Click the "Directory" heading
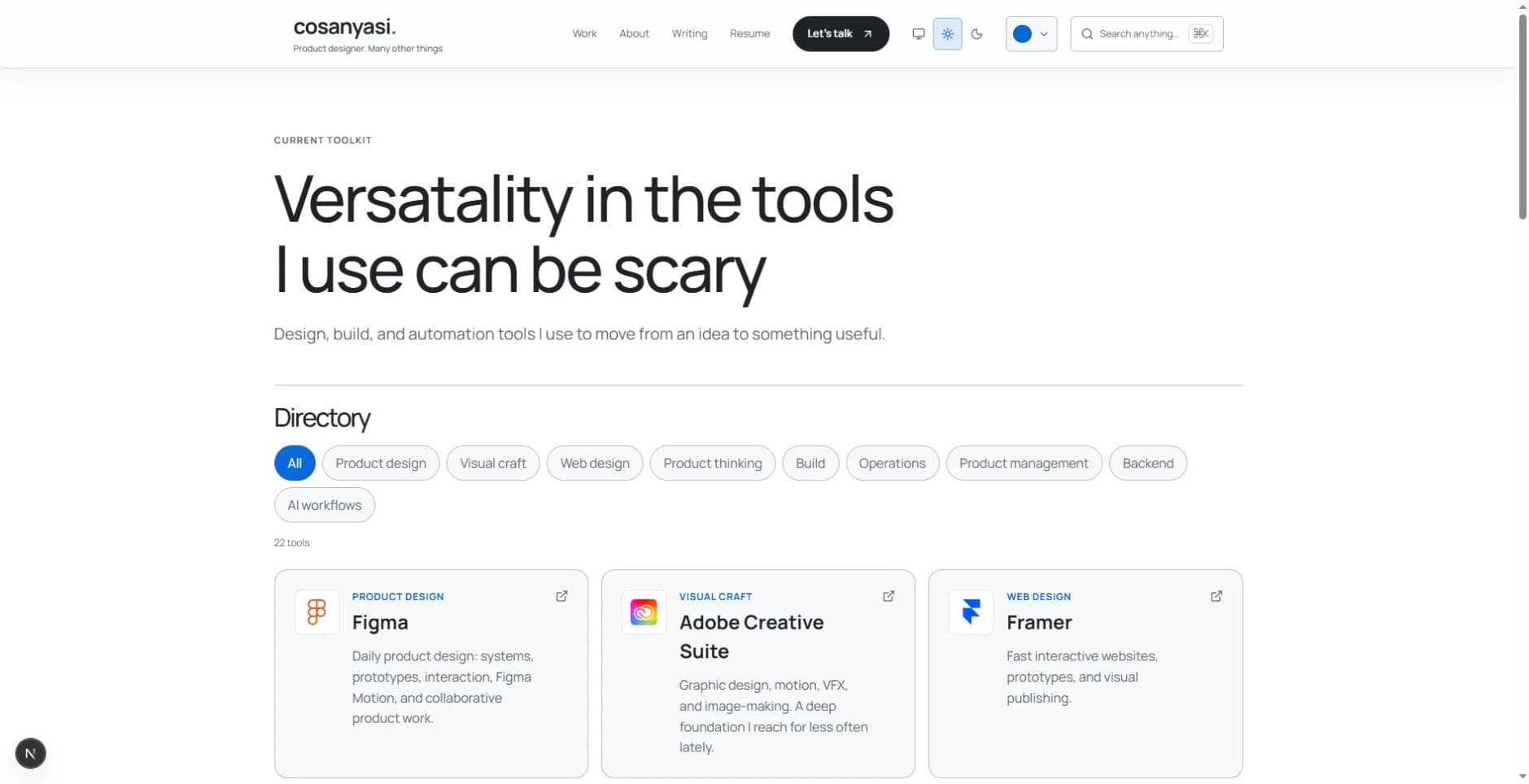This screenshot has width=1529, height=784. pos(322,418)
